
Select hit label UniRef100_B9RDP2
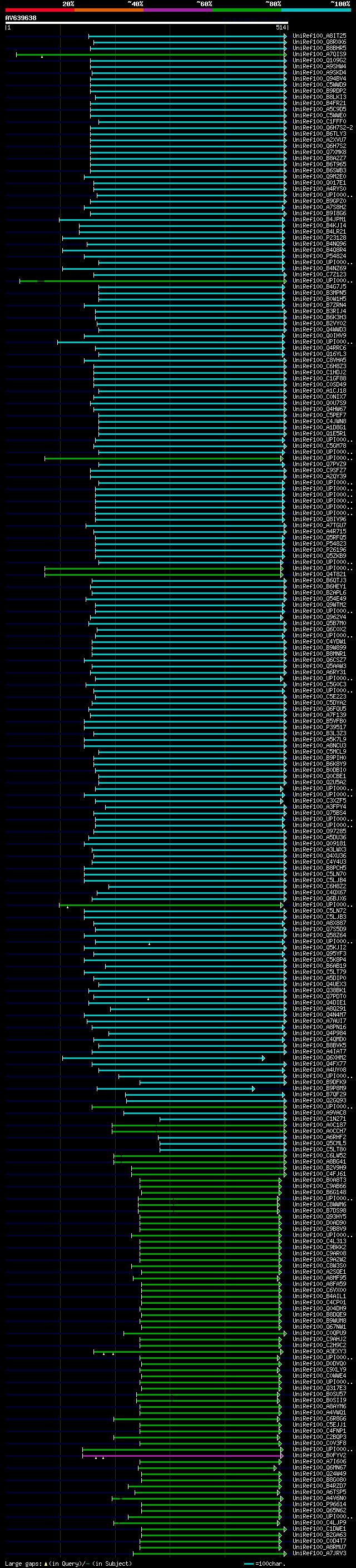319,91
